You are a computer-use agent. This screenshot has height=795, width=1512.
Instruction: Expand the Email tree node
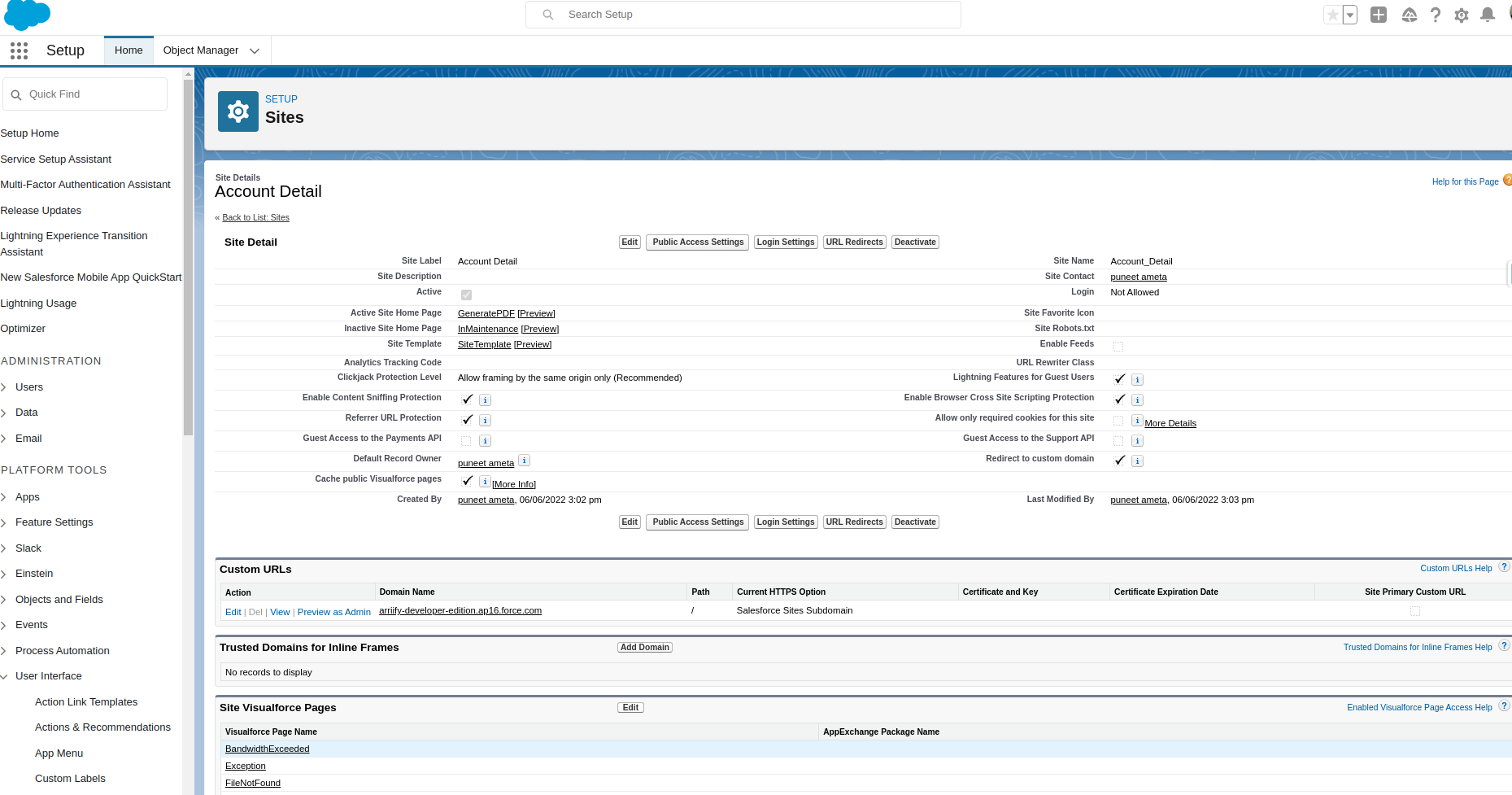(x=4, y=439)
